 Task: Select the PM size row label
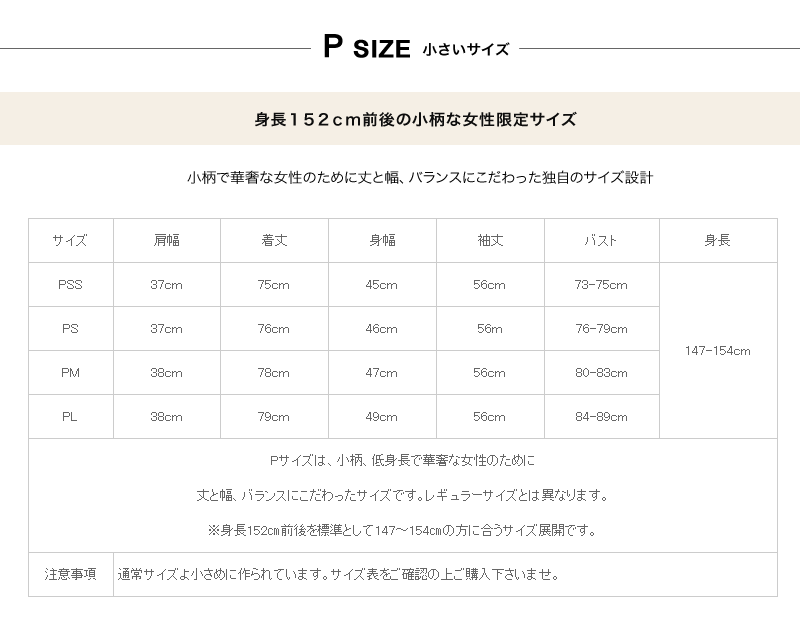(x=70, y=373)
